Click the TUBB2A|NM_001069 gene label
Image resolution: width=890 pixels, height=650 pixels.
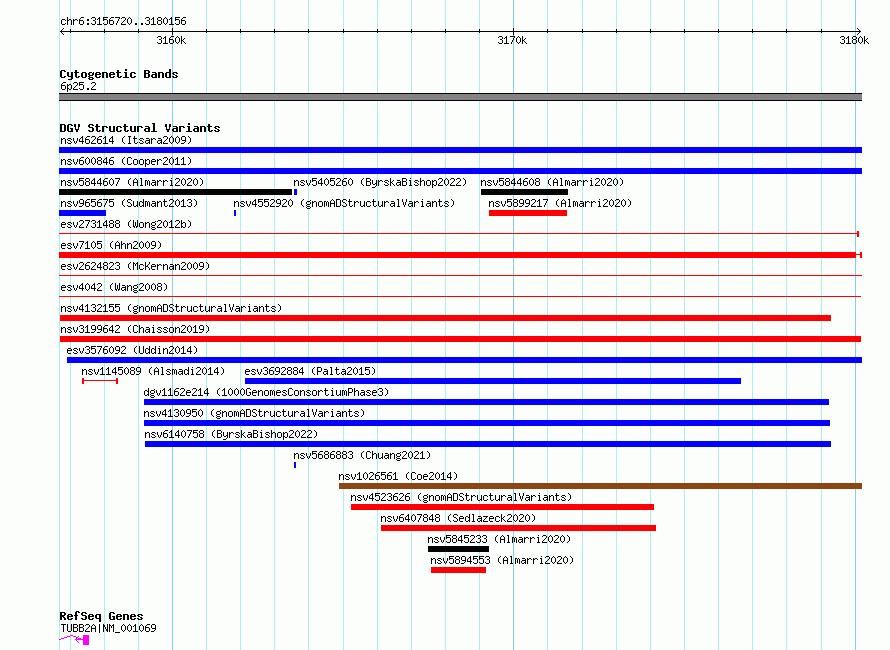[x=108, y=628]
